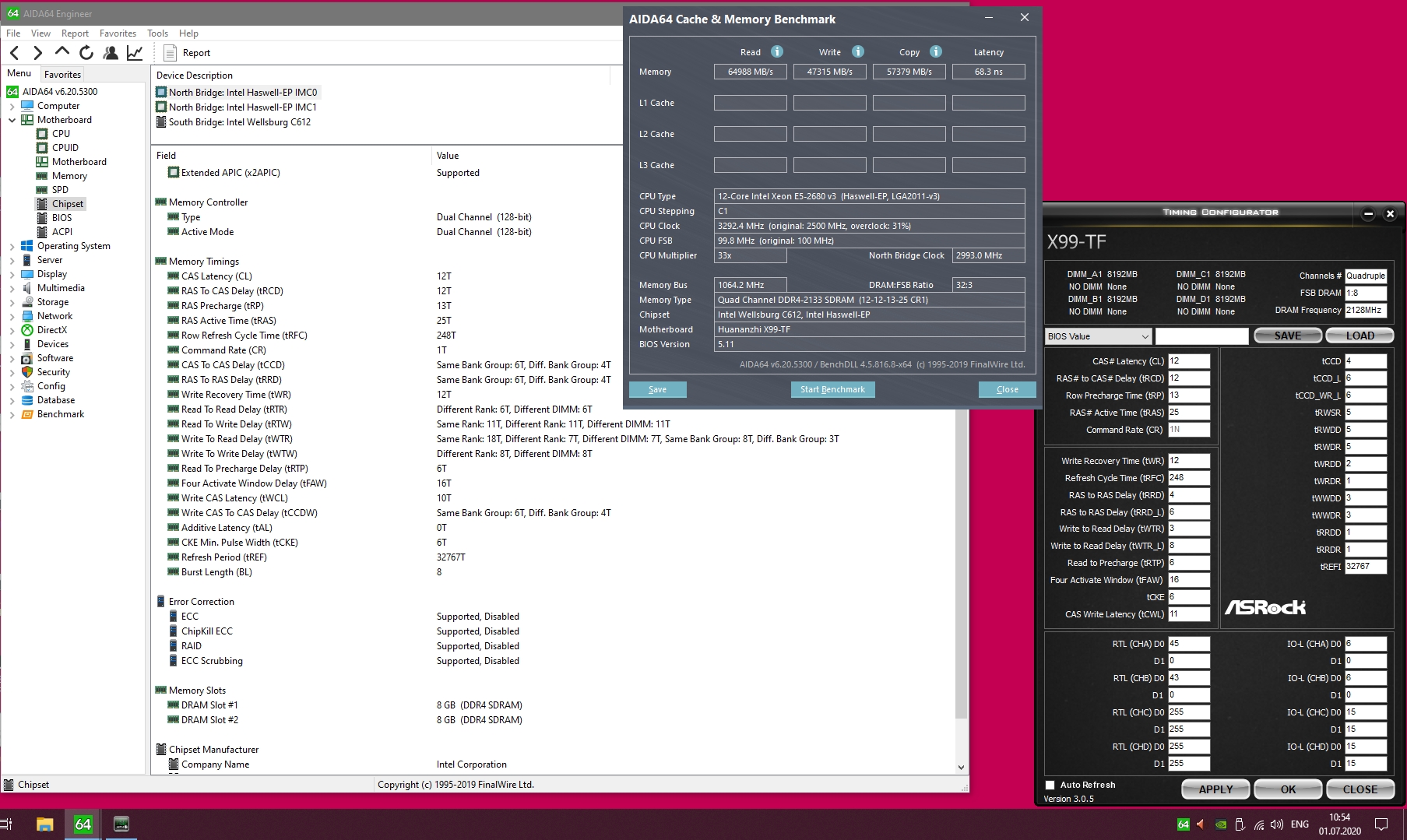Click the Value column header

coord(448,156)
